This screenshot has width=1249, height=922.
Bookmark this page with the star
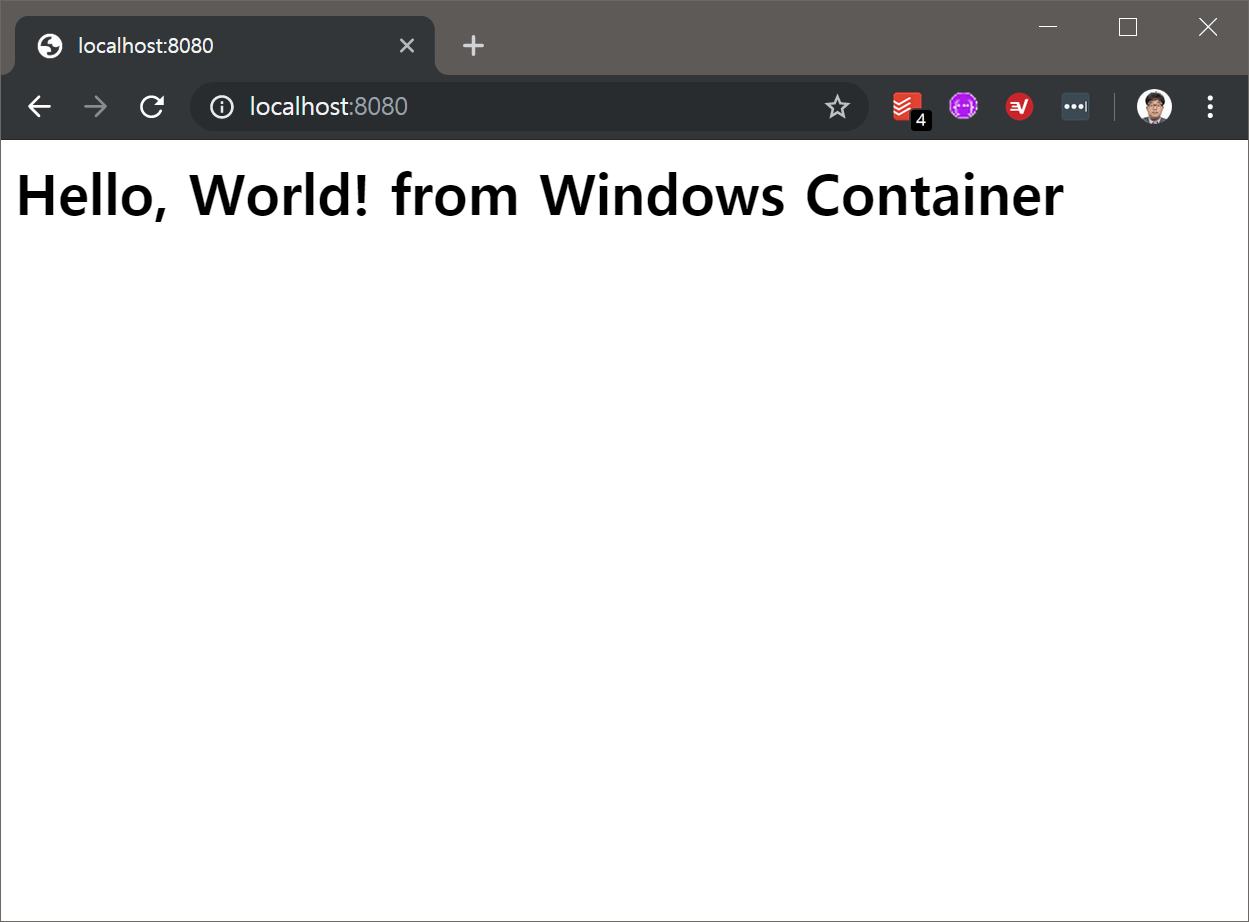click(837, 107)
